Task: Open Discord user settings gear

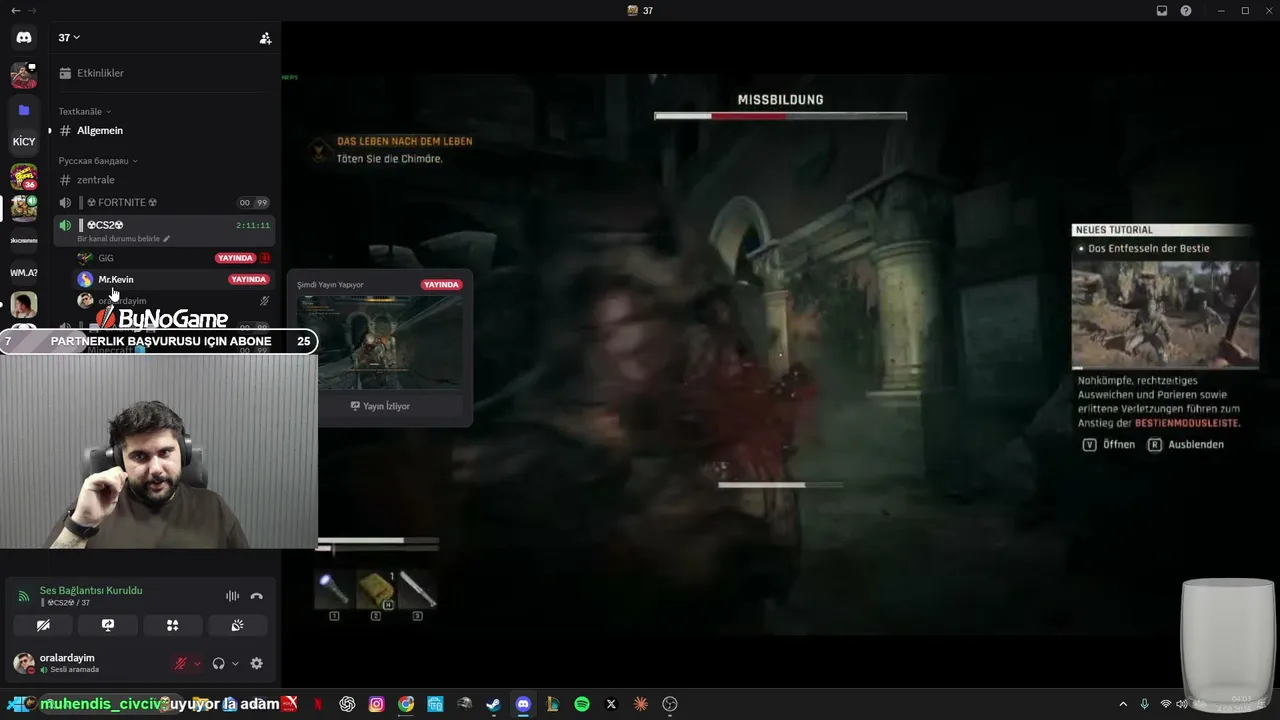Action: click(x=257, y=663)
